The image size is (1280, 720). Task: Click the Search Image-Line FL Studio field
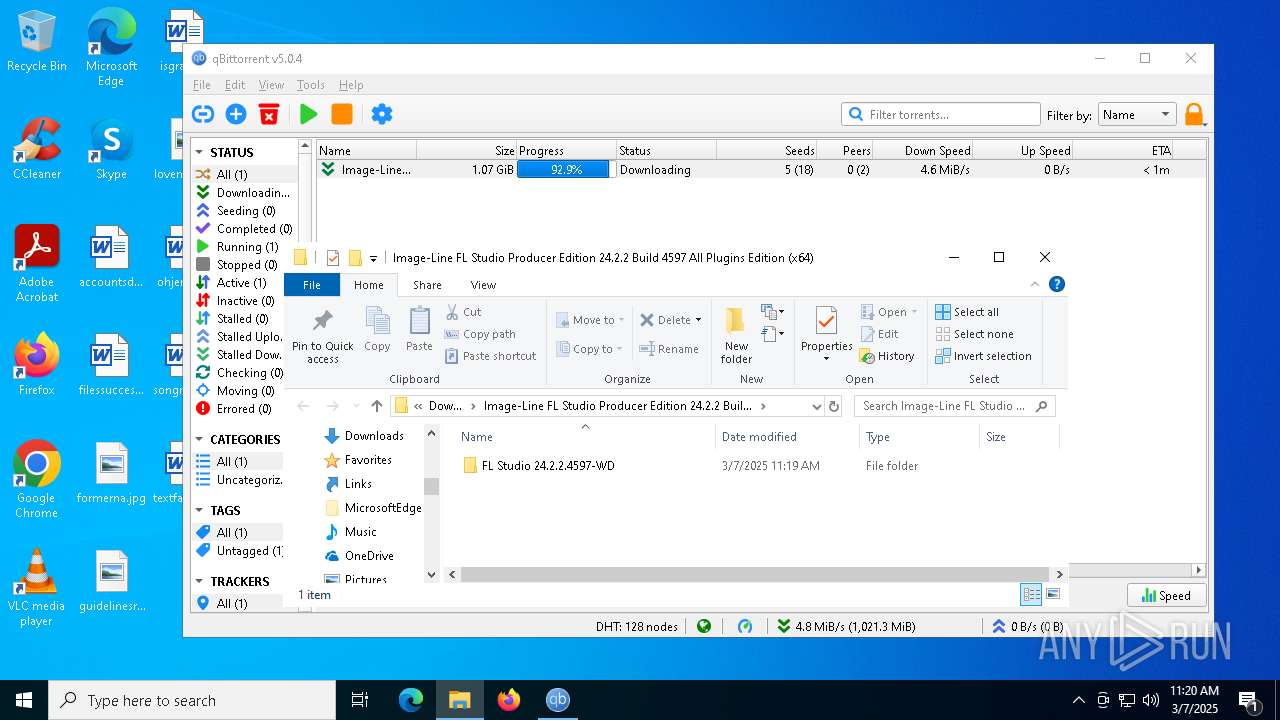954,406
